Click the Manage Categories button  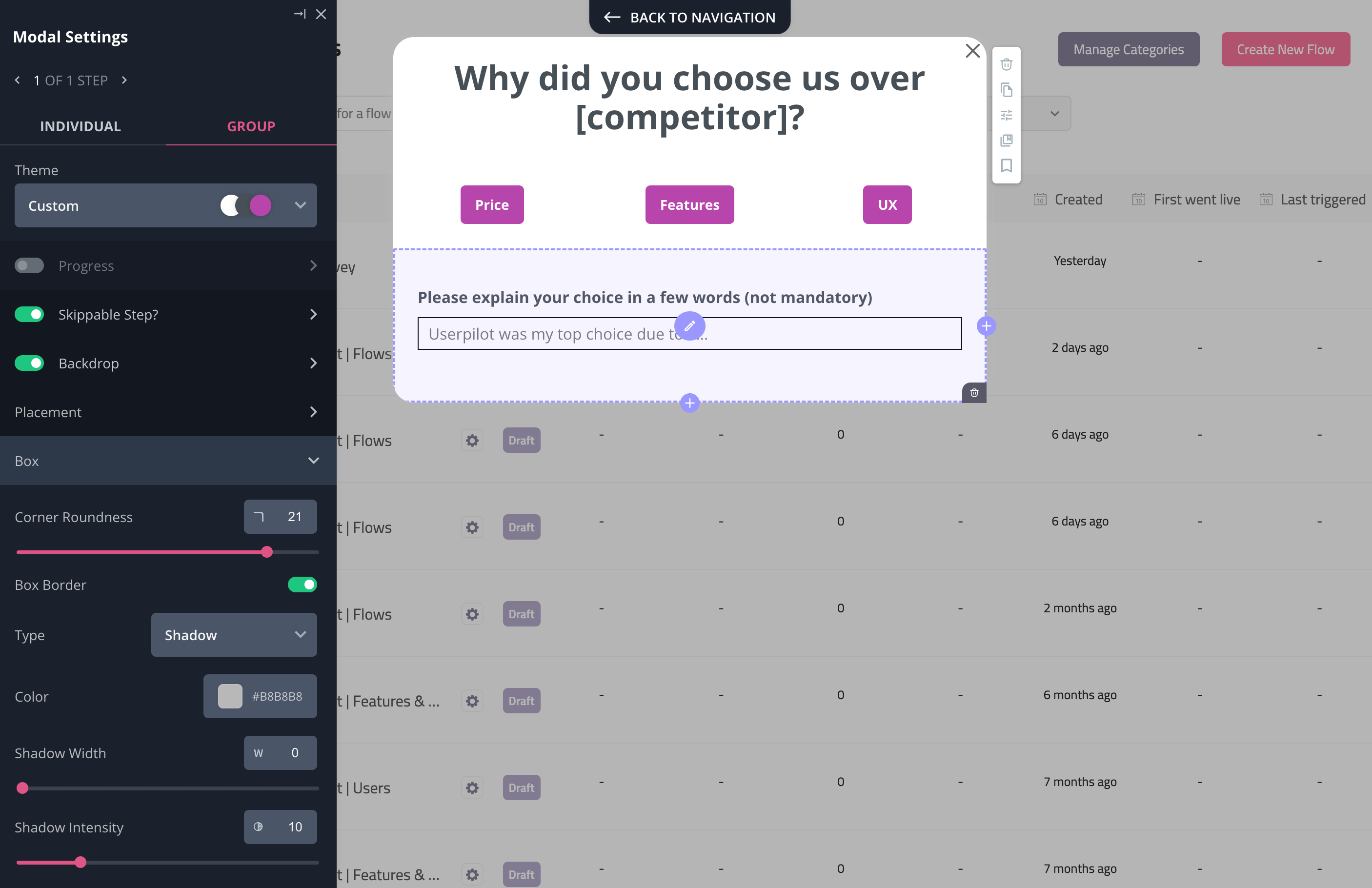[1128, 48]
